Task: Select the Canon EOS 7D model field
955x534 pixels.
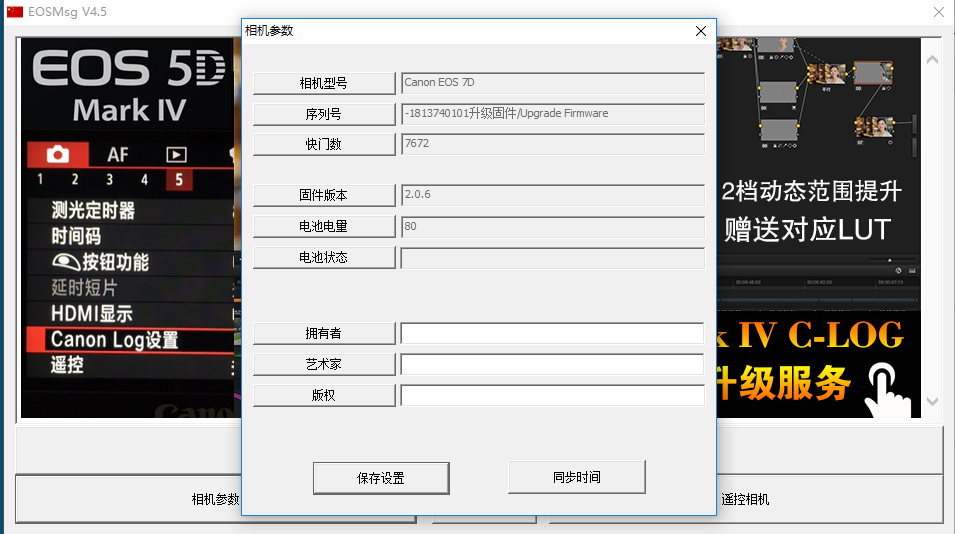Action: coord(552,83)
